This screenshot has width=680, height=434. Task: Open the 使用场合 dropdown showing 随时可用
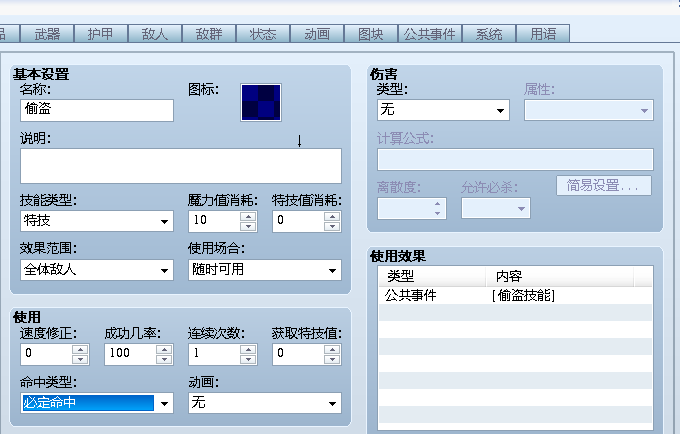tap(265, 270)
